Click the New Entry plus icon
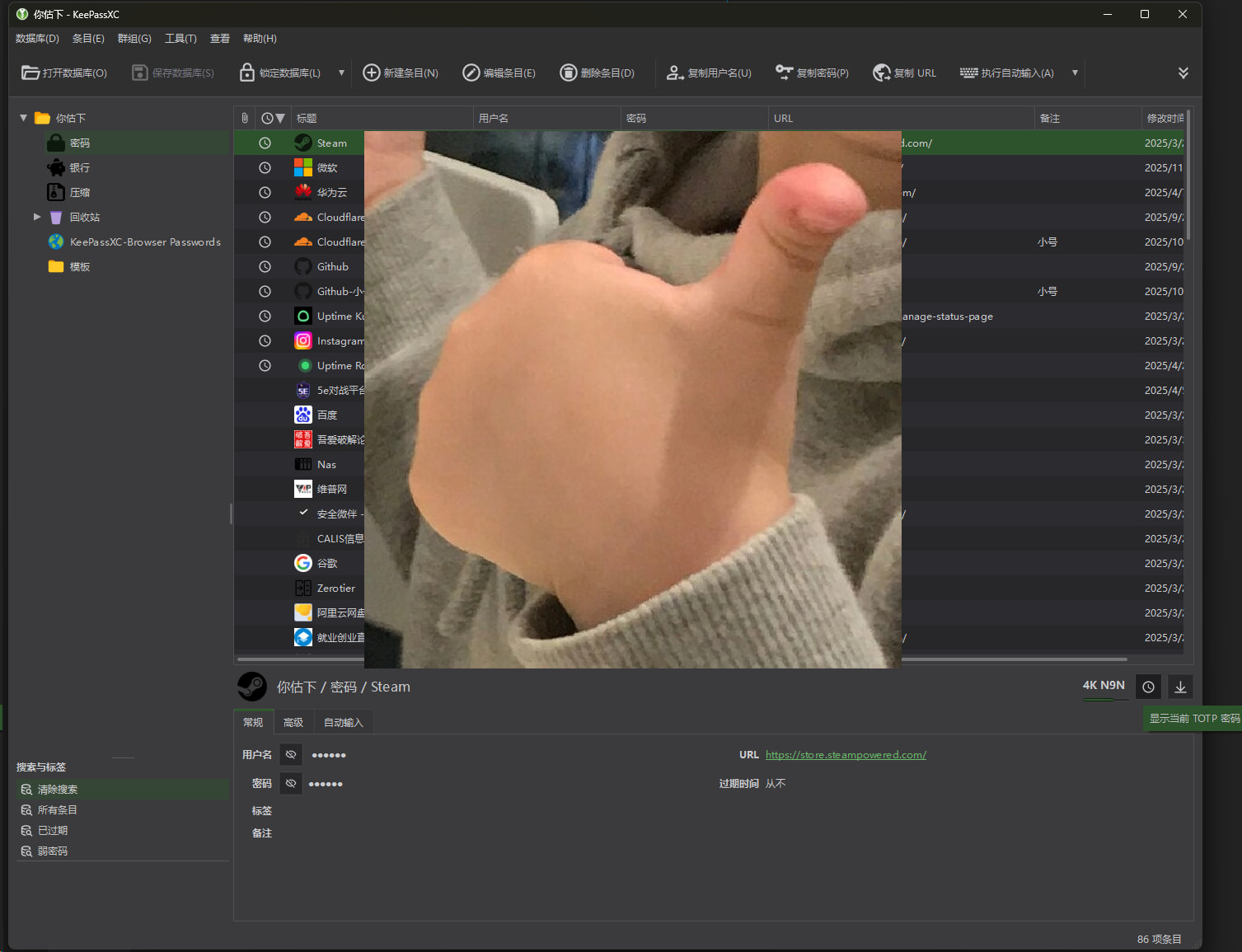 [x=372, y=73]
